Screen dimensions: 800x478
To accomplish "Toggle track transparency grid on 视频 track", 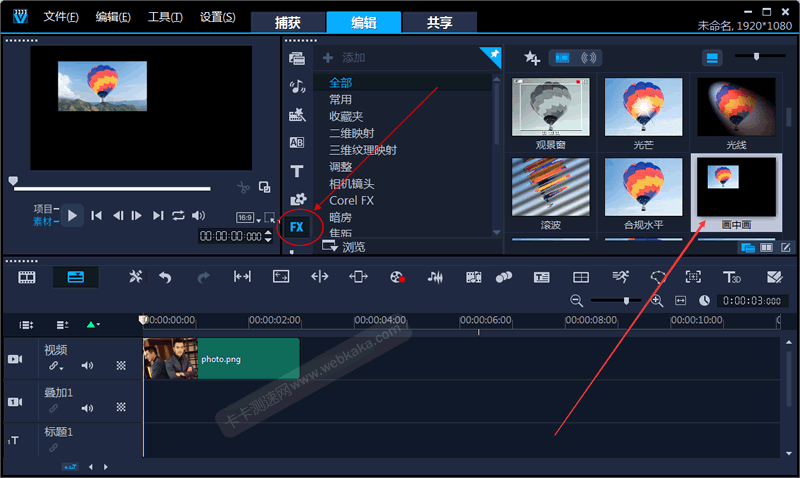I will click(x=121, y=365).
